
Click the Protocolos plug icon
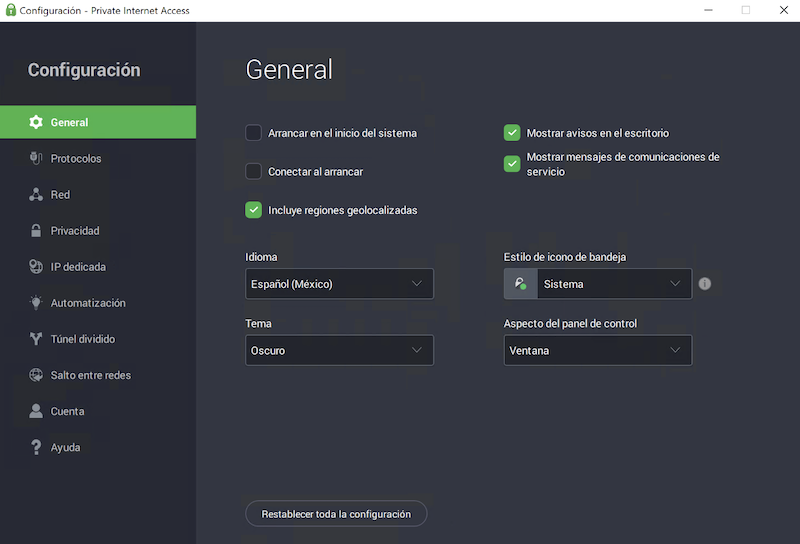pyautogui.click(x=36, y=158)
